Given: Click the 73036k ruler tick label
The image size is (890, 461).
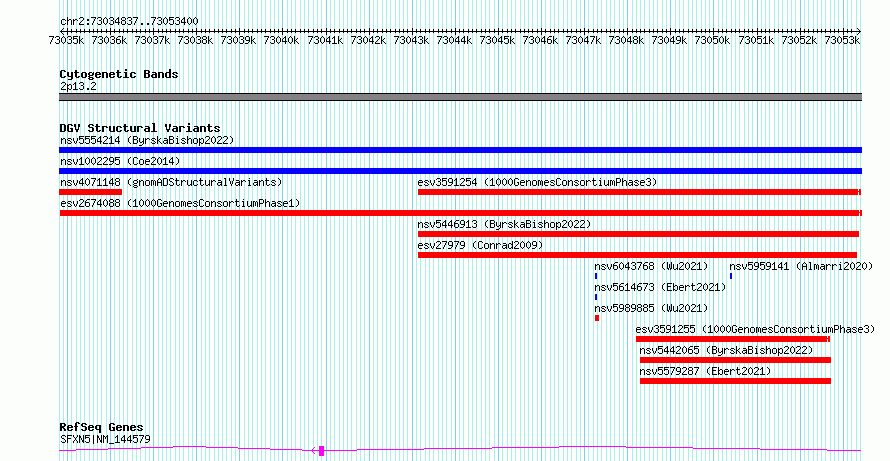Looking at the screenshot, I should click(x=110, y=40).
